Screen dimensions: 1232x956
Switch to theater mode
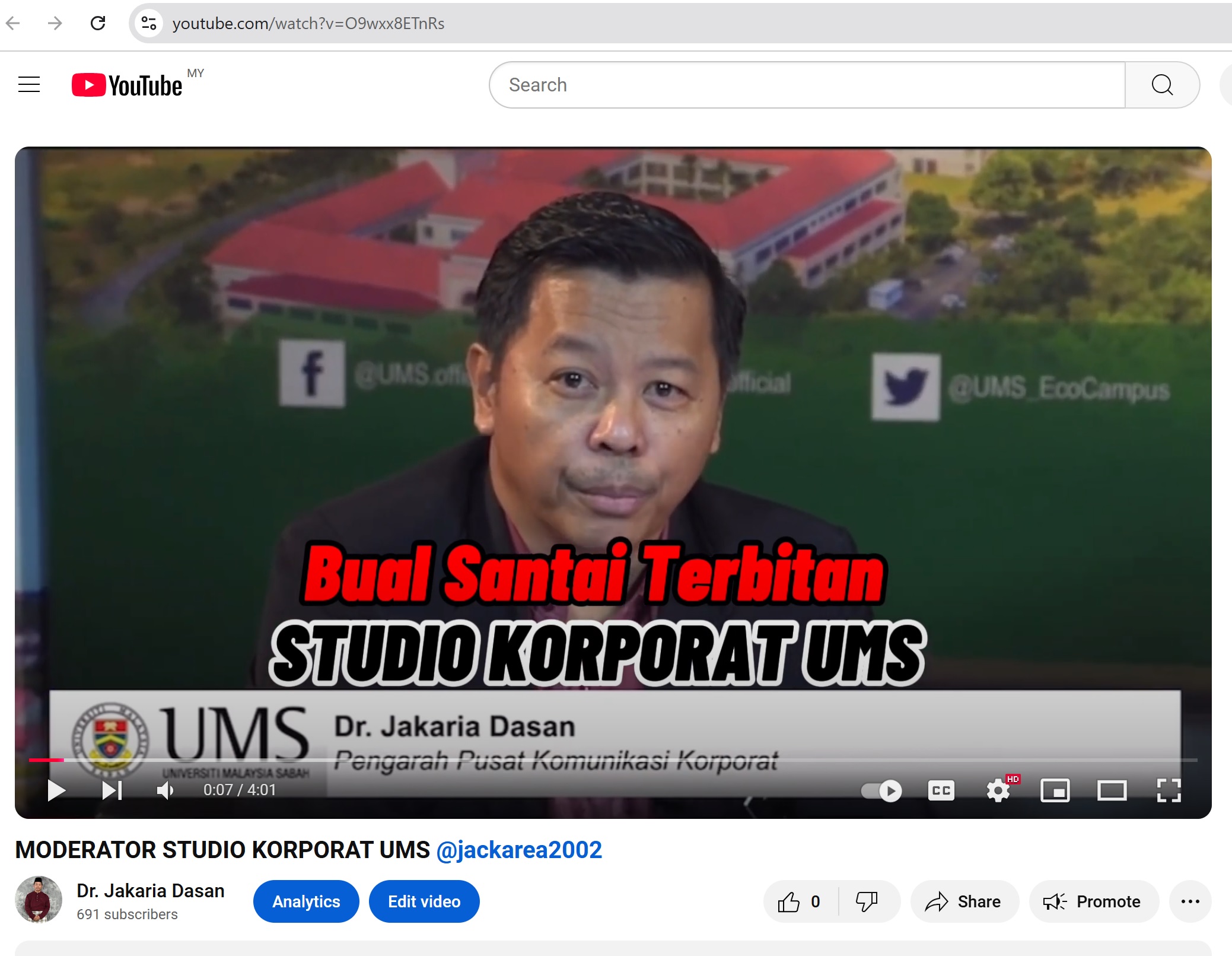(1112, 790)
